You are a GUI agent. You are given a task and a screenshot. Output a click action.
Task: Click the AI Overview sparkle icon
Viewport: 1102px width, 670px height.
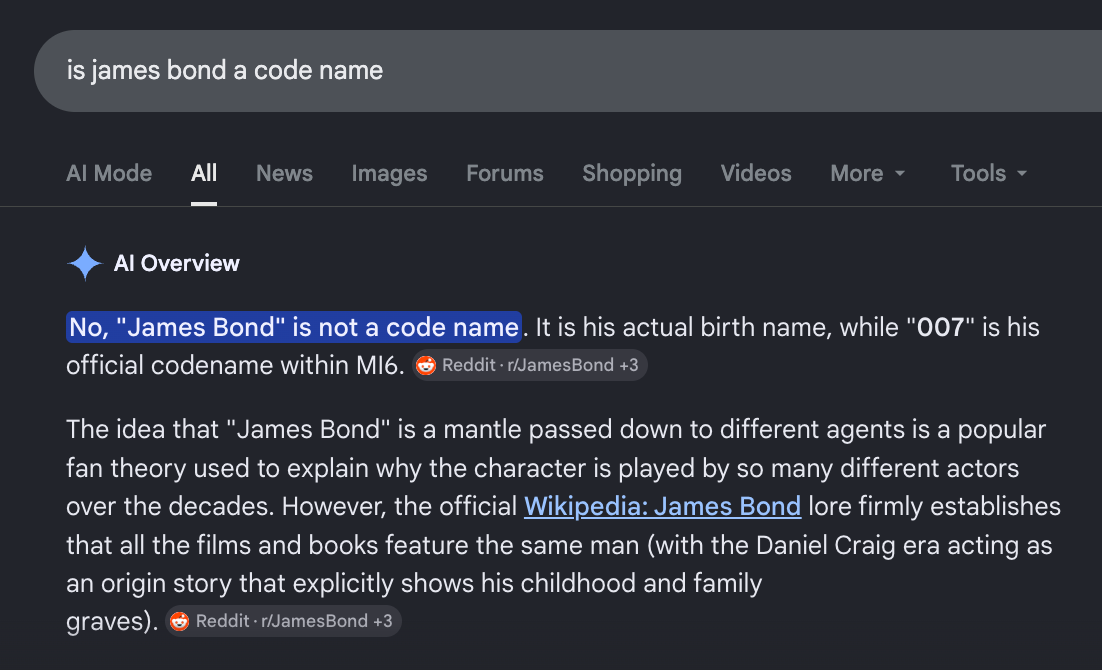85,264
